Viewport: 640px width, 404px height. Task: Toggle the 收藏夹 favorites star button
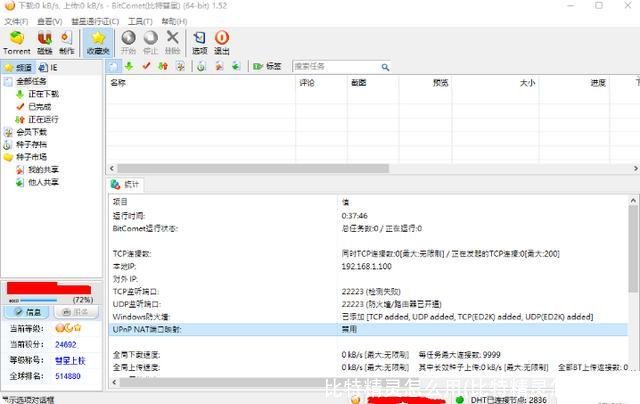[x=98, y=42]
